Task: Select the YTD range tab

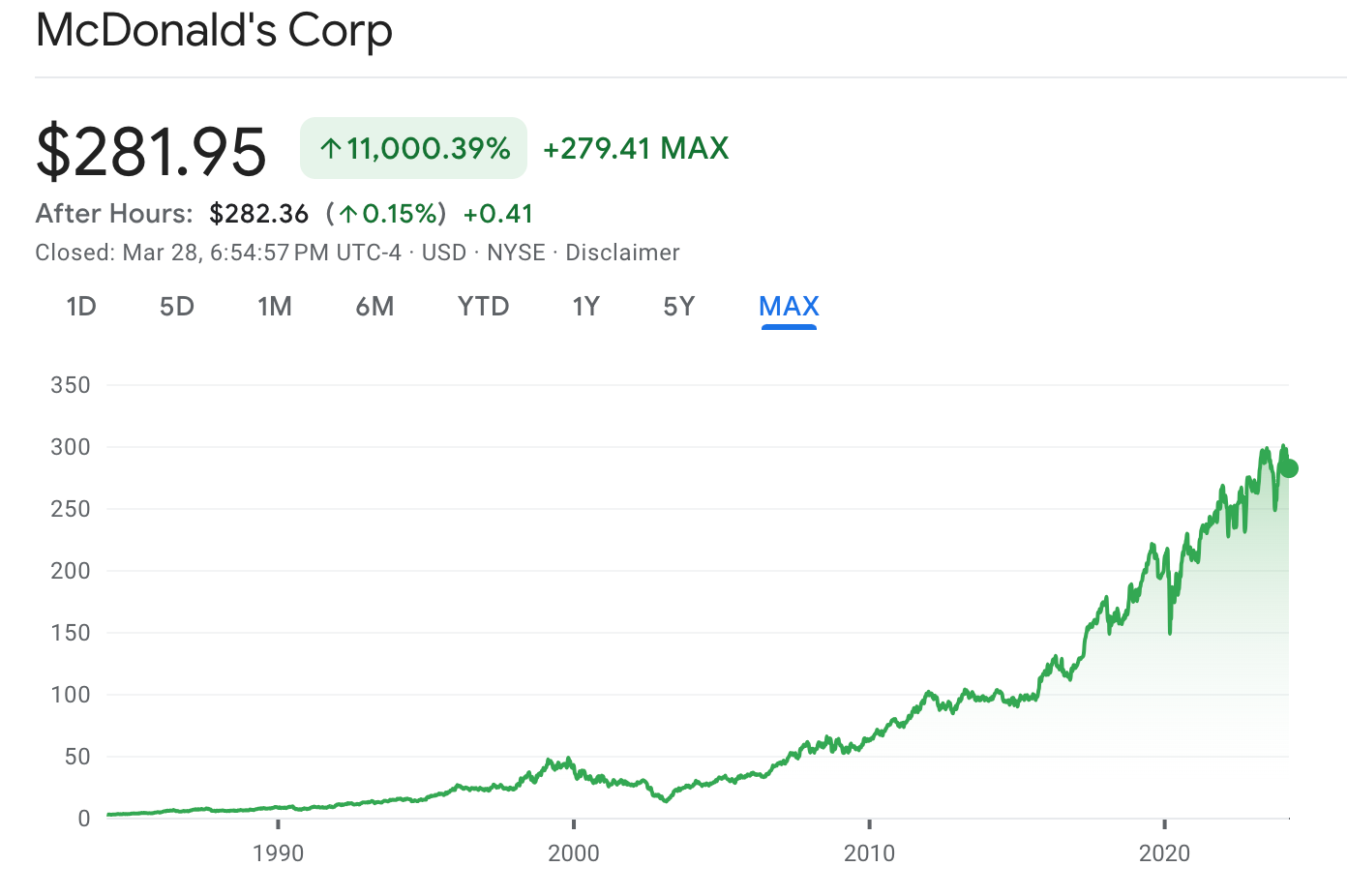Action: coord(483,307)
